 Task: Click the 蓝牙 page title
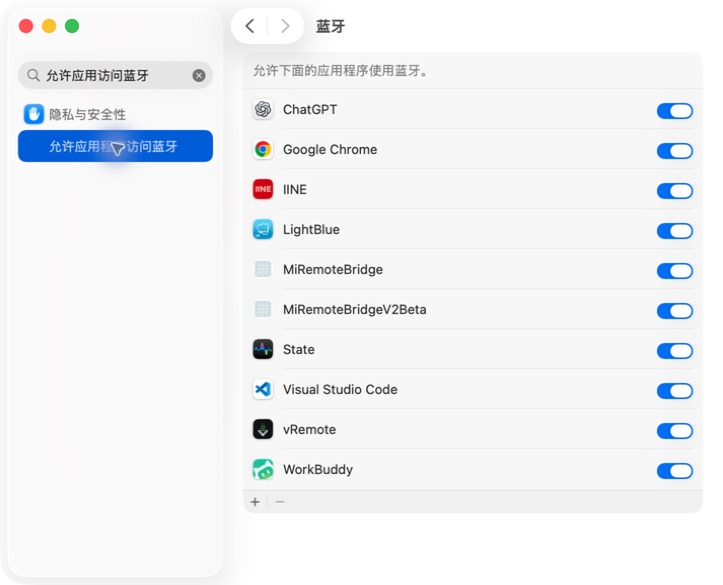click(x=330, y=26)
